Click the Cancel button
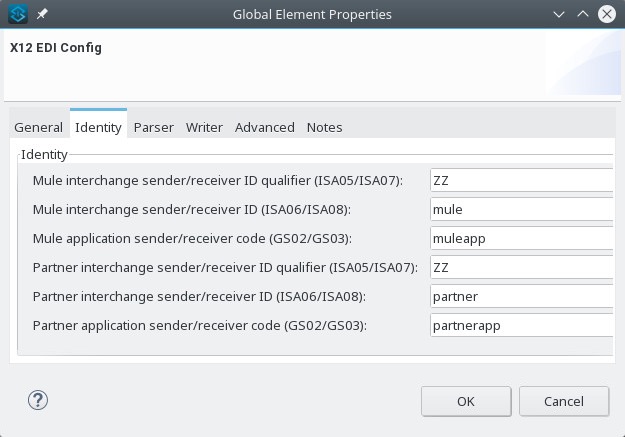This screenshot has width=625, height=437. tap(564, 401)
